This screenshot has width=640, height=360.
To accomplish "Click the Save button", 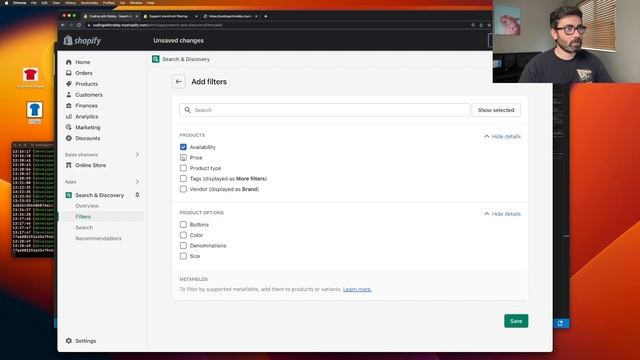I will pos(516,321).
